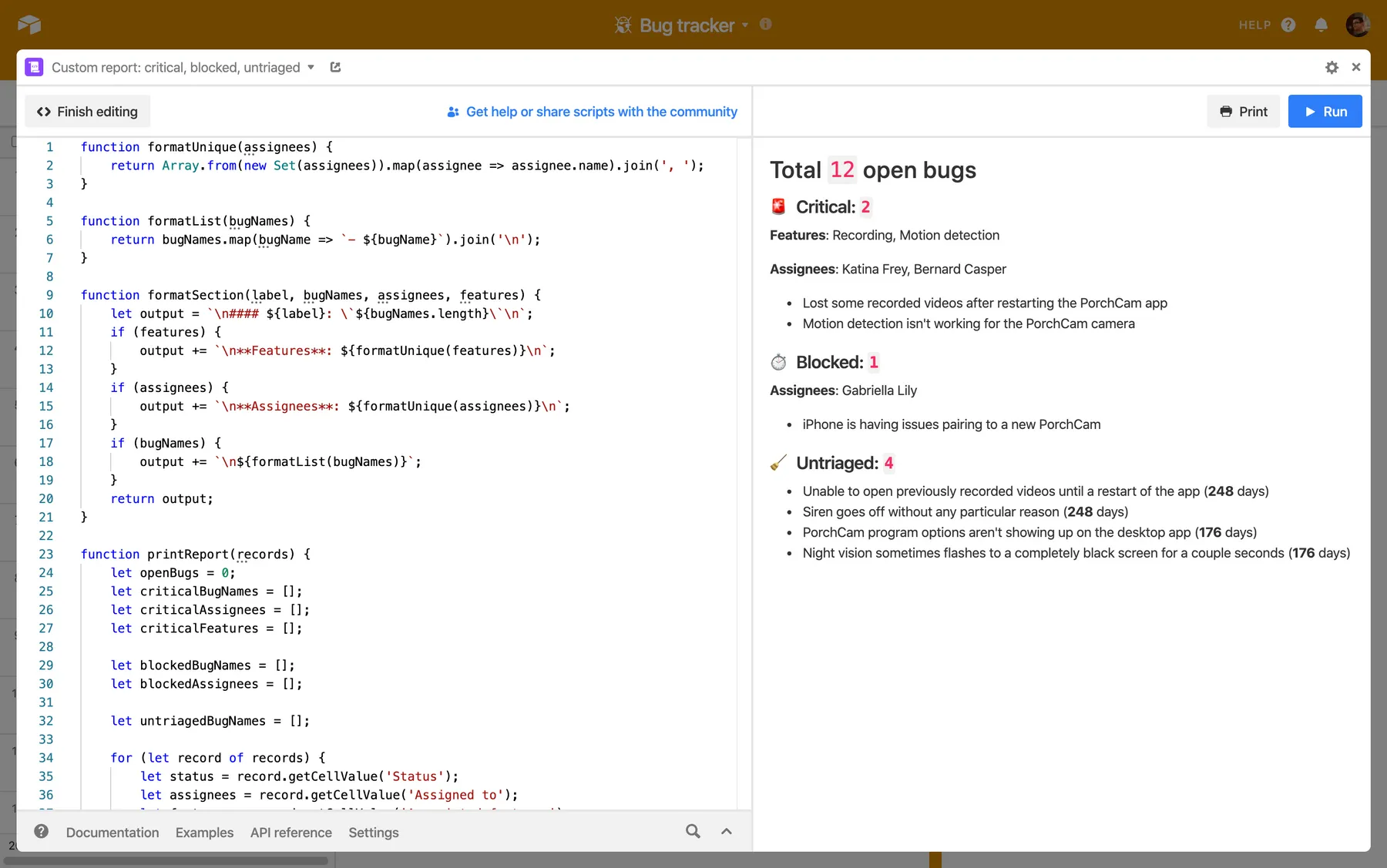This screenshot has width=1387, height=868.
Task: Open the Settings tab in the footer
Action: 373,833
